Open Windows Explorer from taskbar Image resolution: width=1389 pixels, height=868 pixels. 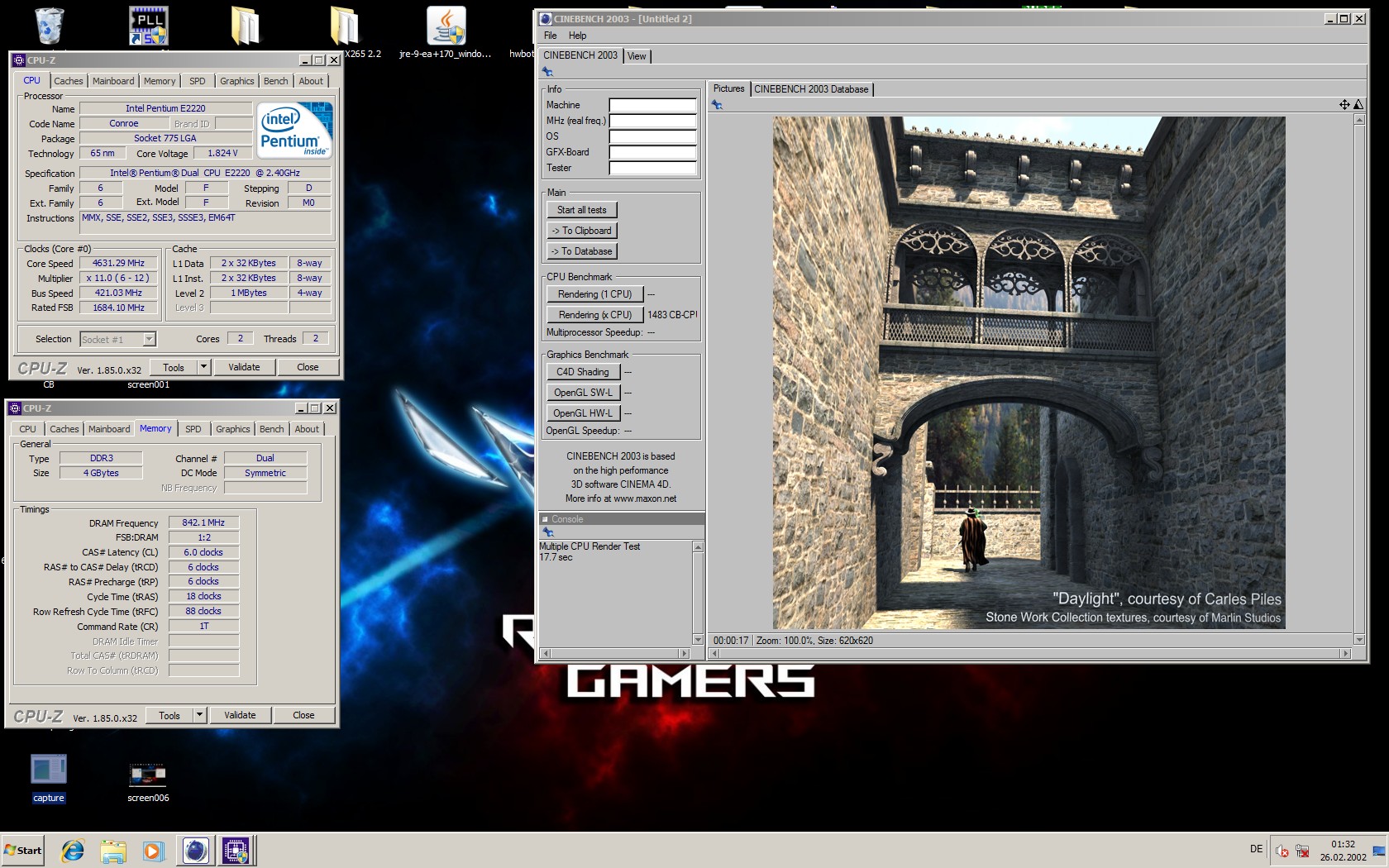tap(113, 850)
